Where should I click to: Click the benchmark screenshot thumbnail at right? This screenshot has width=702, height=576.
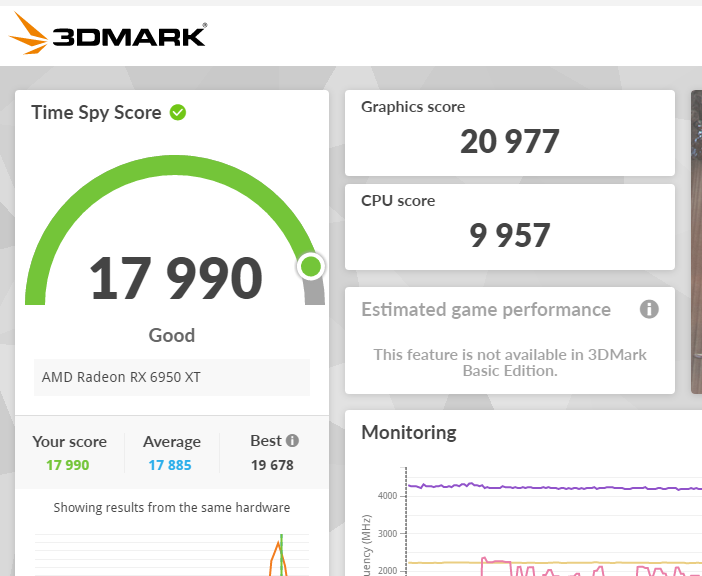[x=697, y=242]
